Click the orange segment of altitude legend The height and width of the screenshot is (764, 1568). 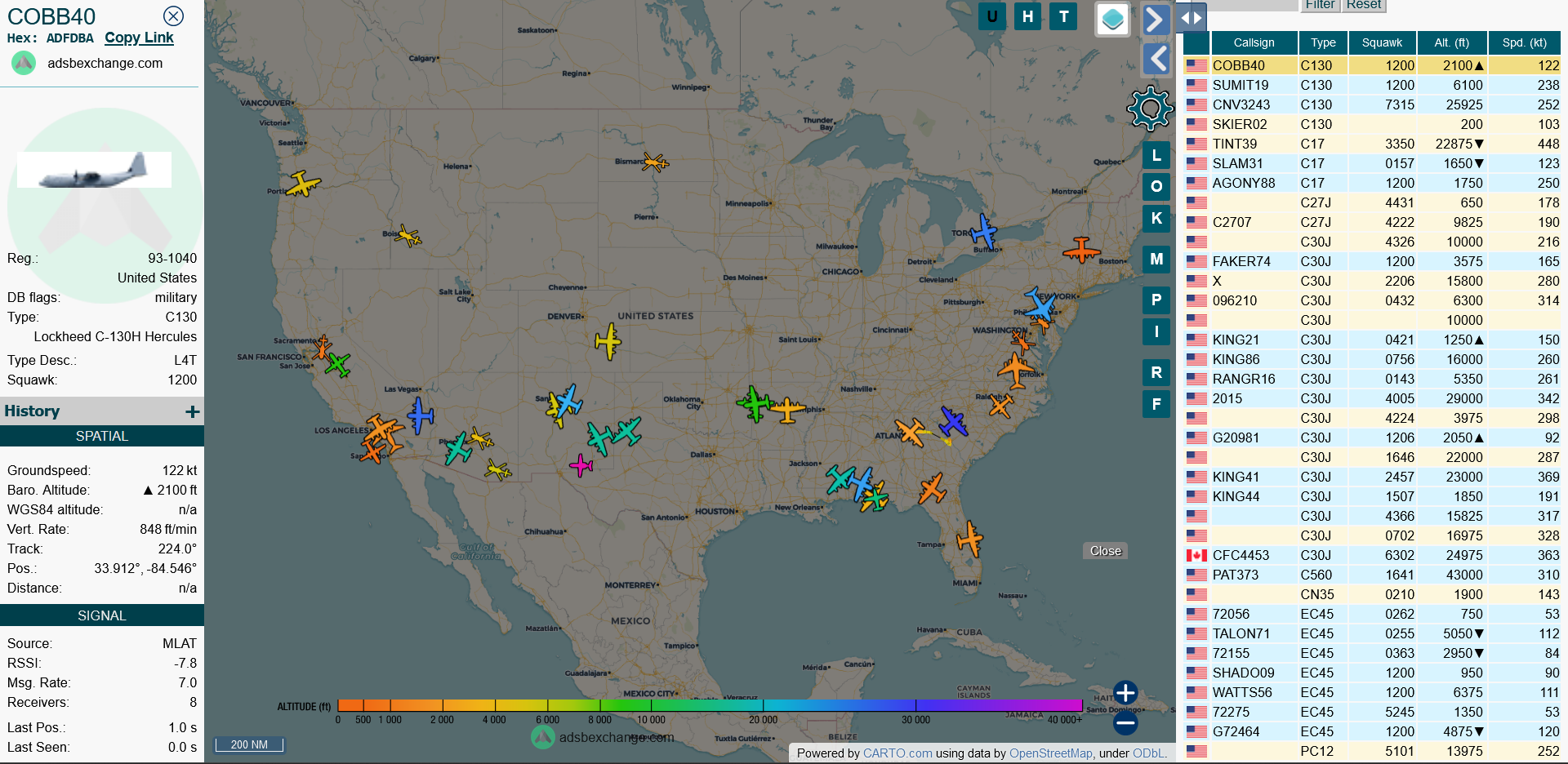392,705
